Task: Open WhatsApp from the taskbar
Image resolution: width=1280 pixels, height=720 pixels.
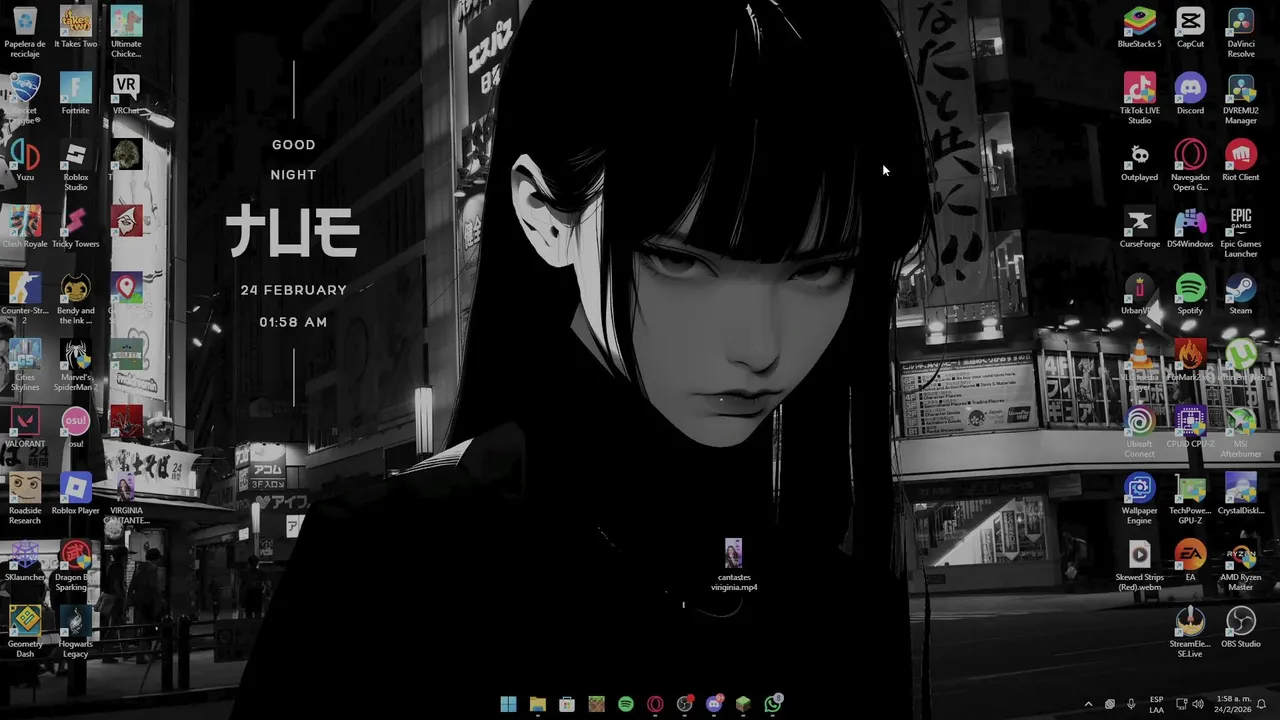Action: [x=773, y=704]
